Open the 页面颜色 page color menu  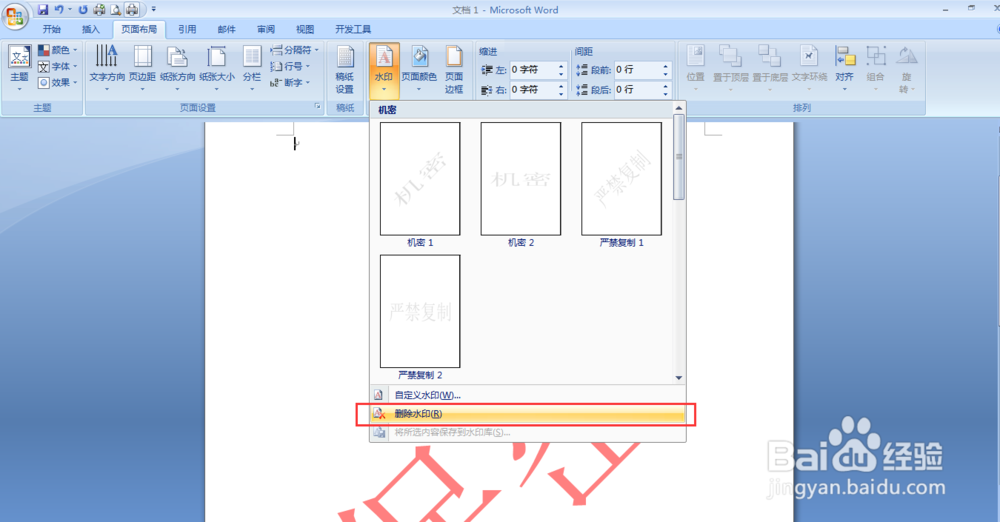point(419,68)
